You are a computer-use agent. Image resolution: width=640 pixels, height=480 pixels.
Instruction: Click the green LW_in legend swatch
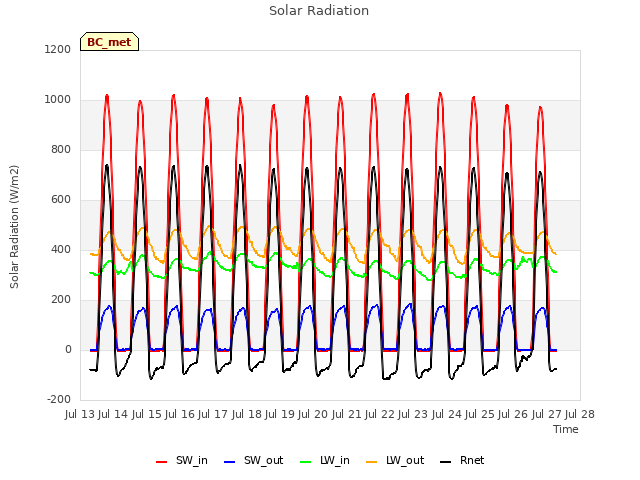(x=306, y=462)
